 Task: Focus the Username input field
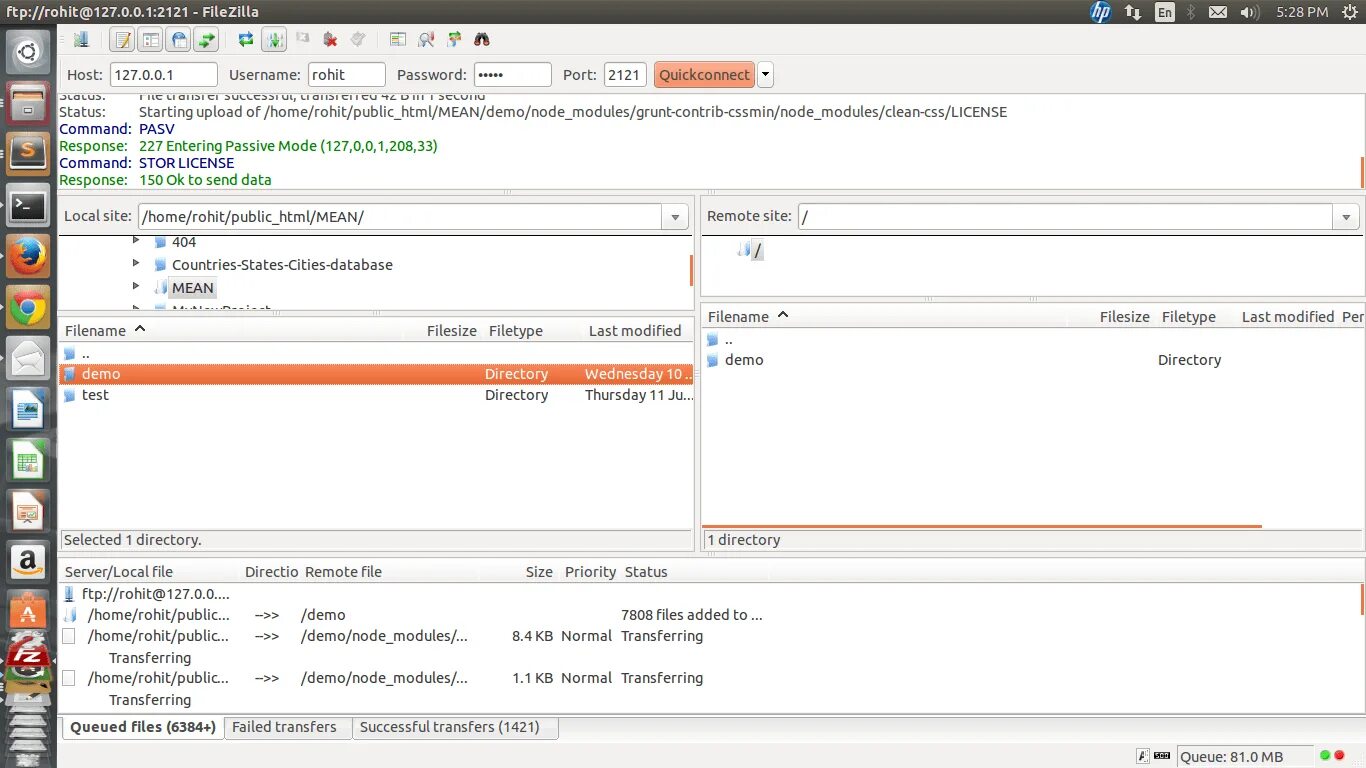click(346, 75)
